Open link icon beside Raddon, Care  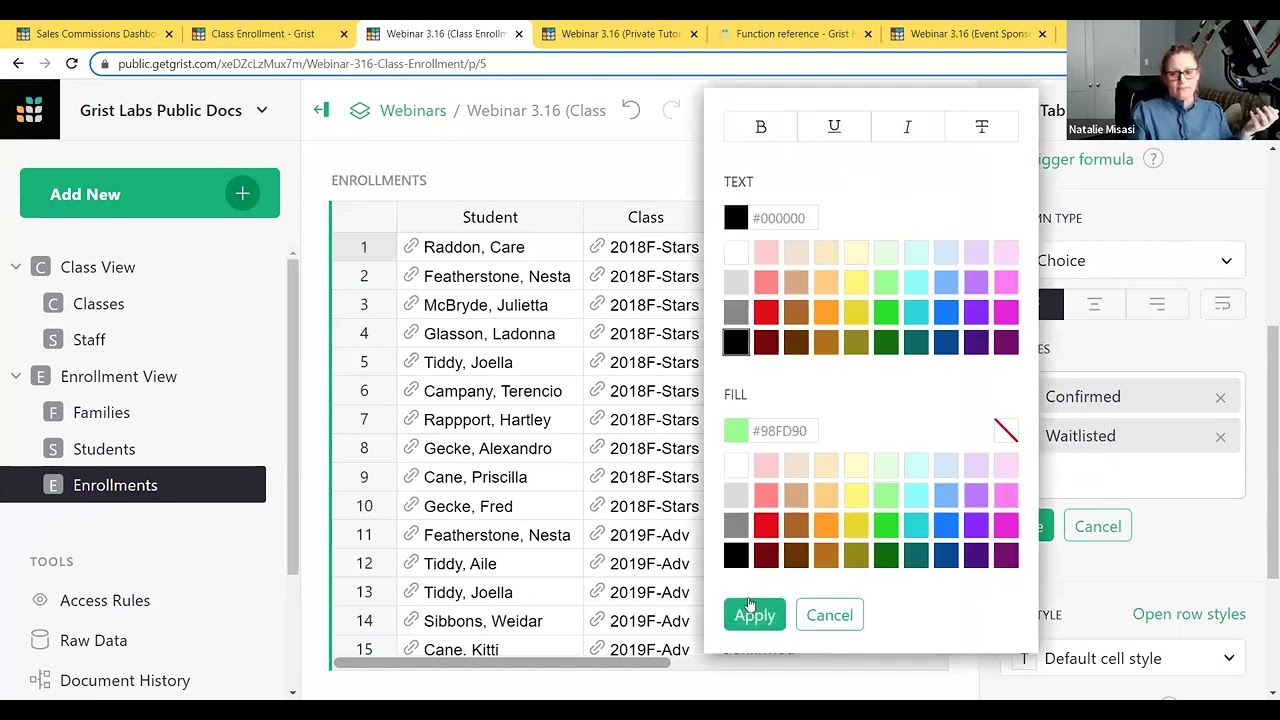[410, 247]
